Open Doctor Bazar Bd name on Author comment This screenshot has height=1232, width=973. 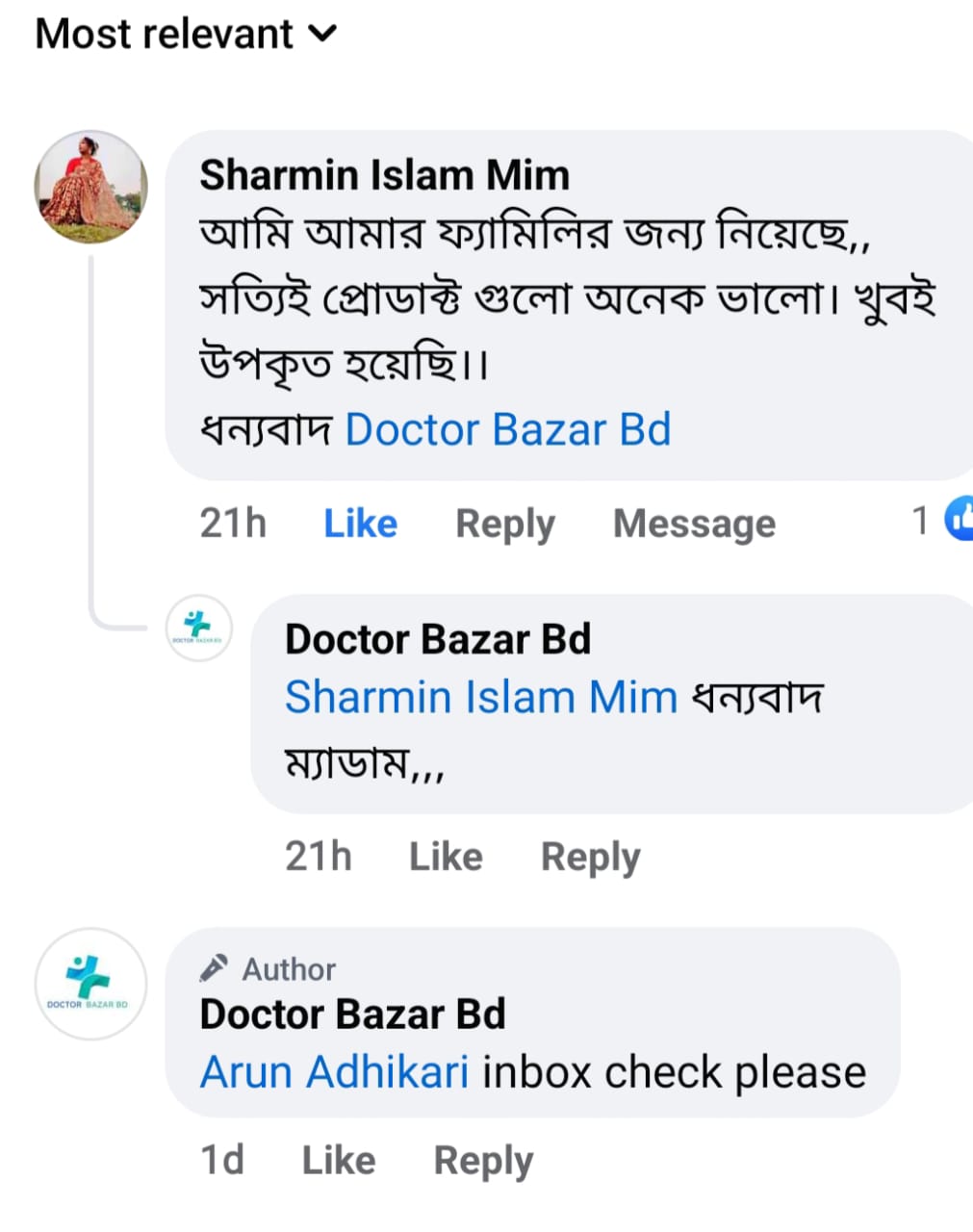click(352, 1014)
